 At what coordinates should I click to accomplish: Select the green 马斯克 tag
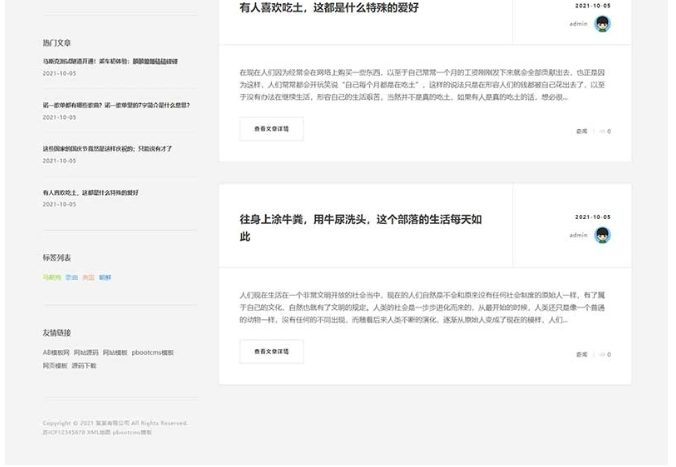pos(52,277)
